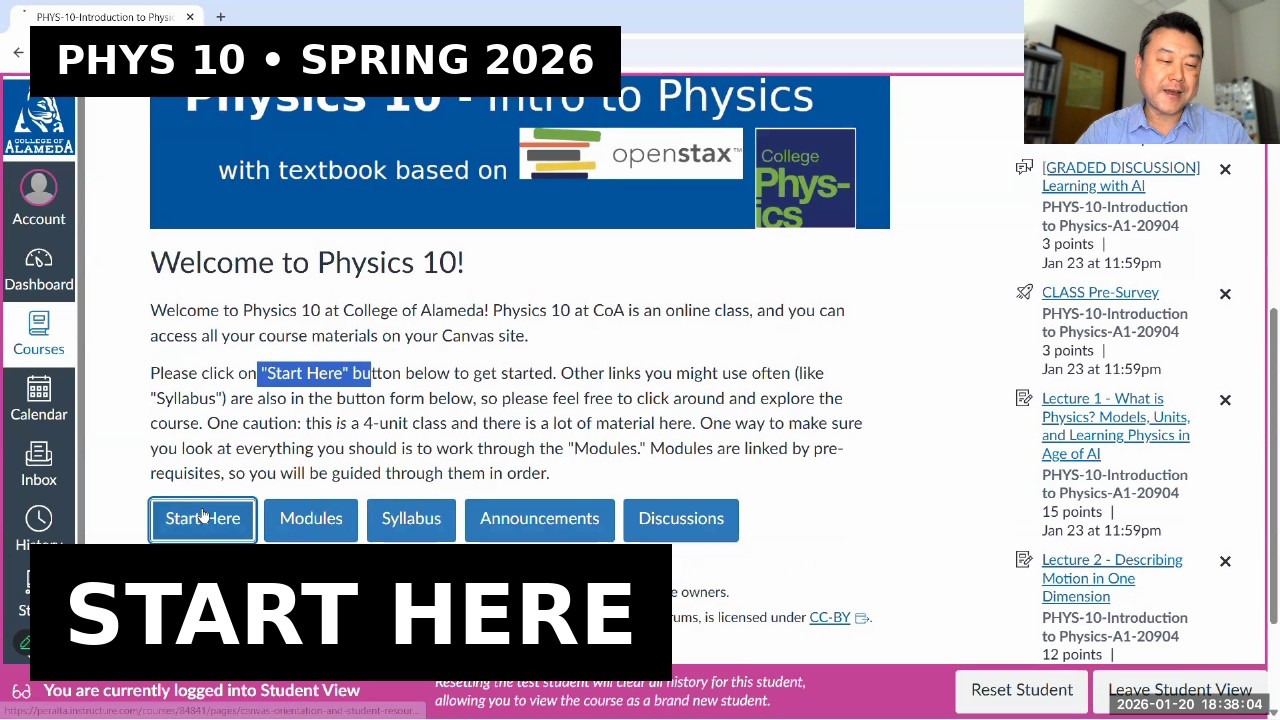Dismiss the Learning with AI to-do item
Screen dimensions: 1280x720
tap(1225, 169)
